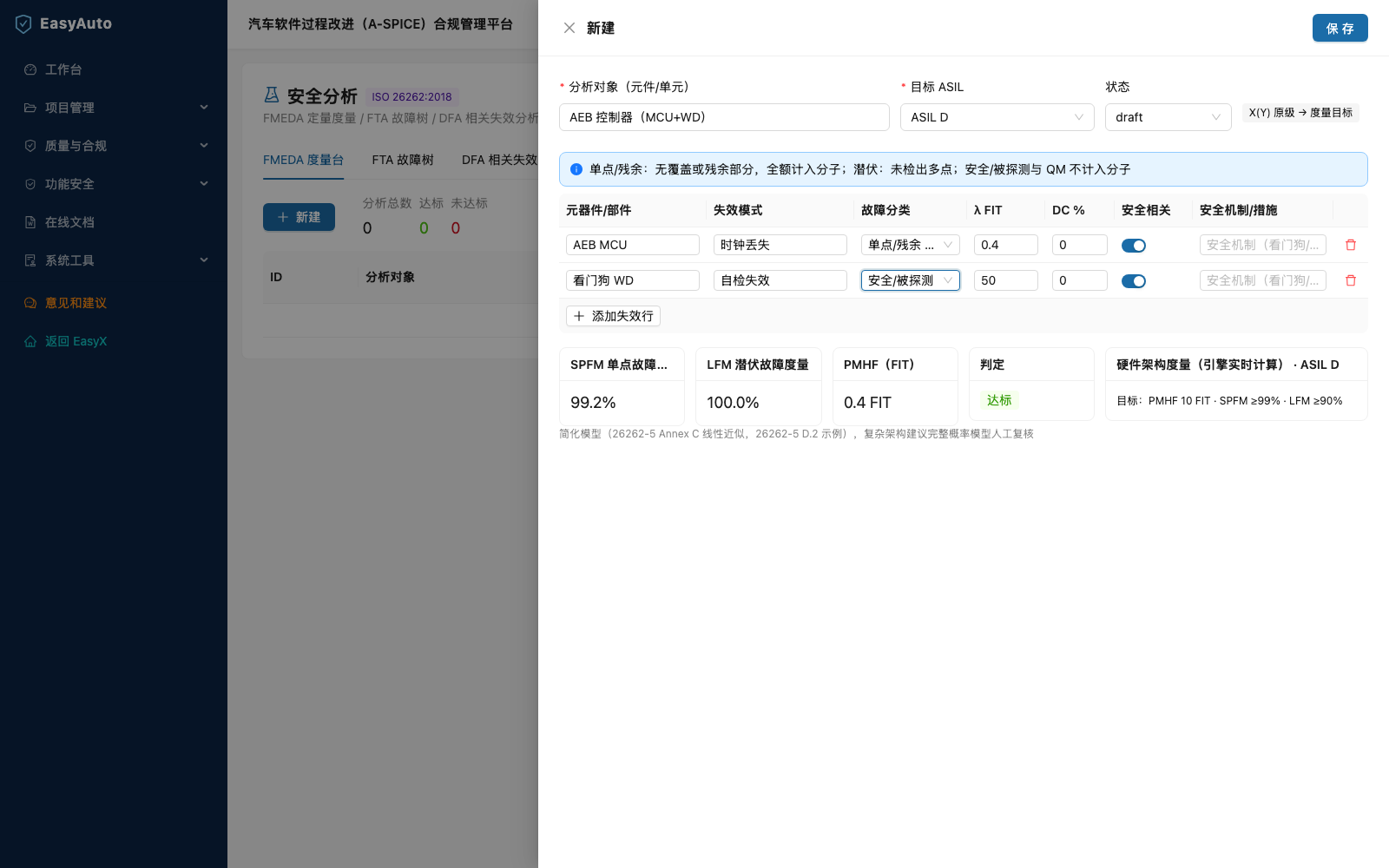Click 失效模式 field containing 自检失效

pyautogui.click(x=780, y=280)
